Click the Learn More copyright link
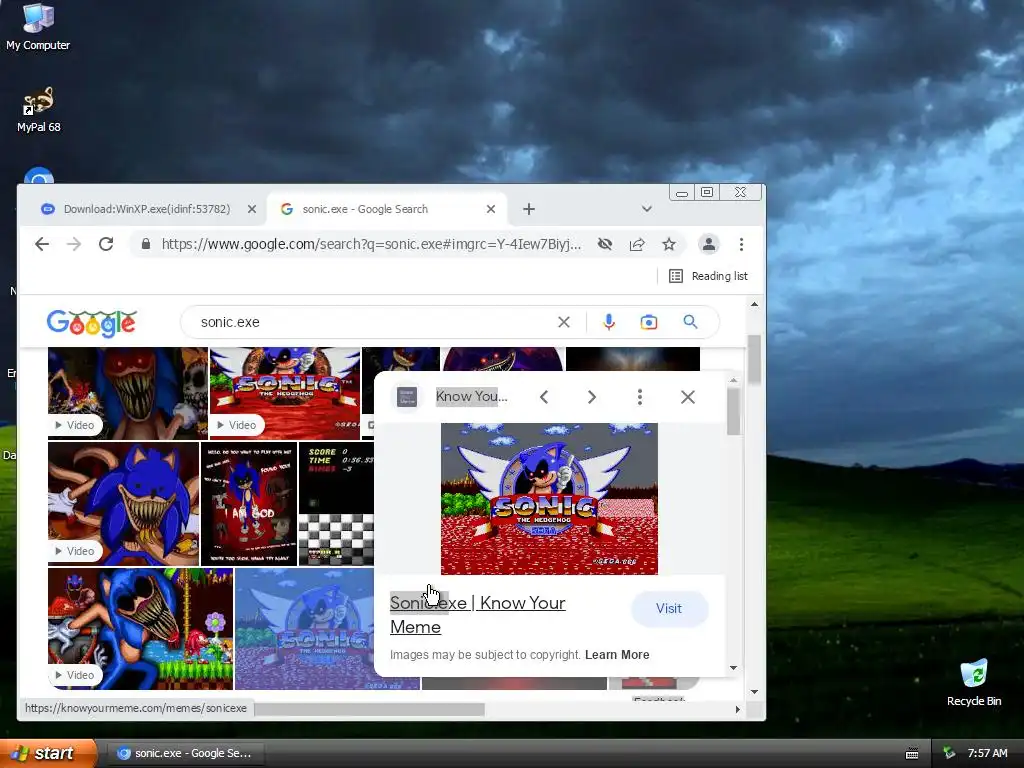This screenshot has width=1024, height=768. coord(617,655)
